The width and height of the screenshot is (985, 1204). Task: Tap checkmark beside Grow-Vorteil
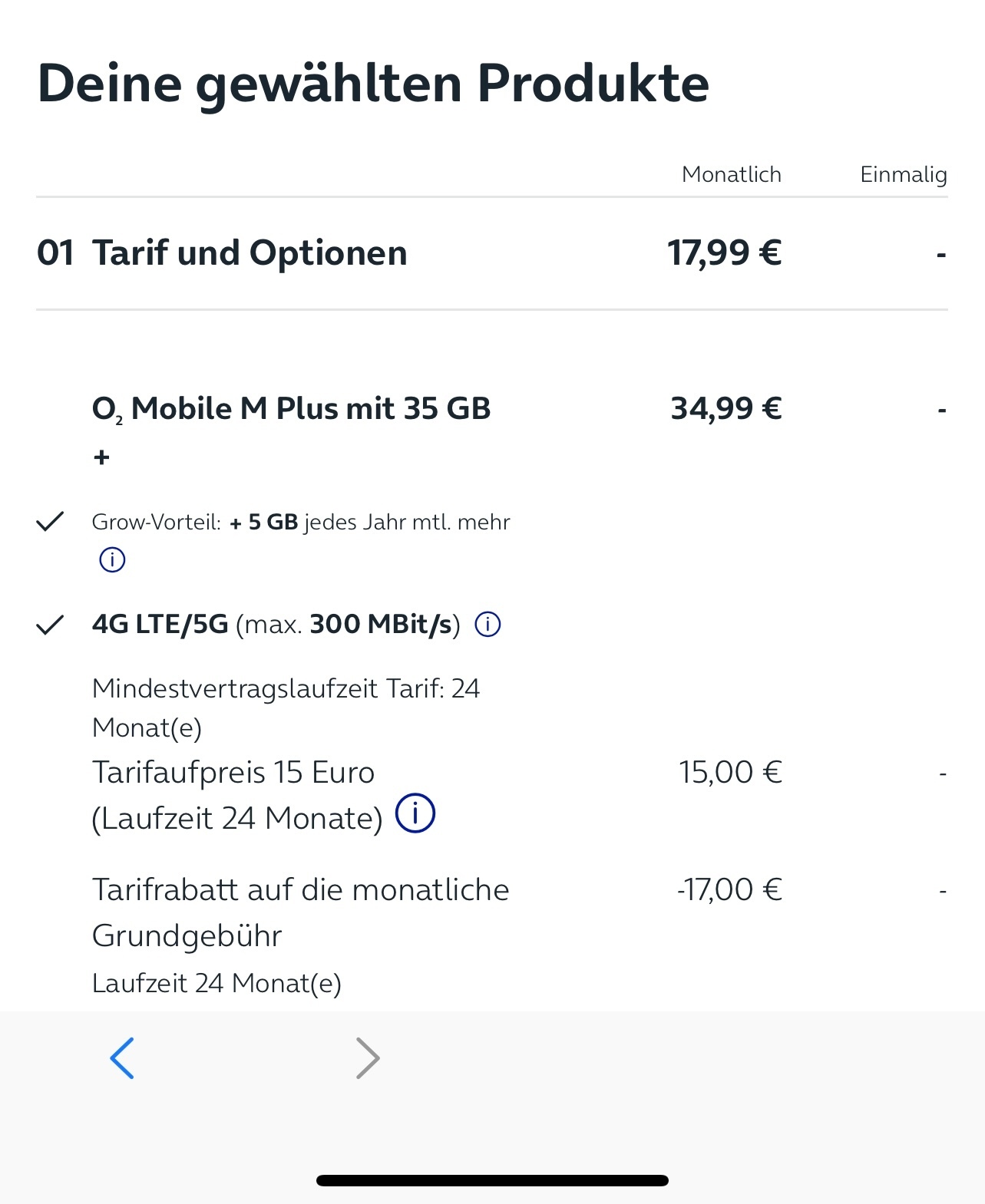pyautogui.click(x=50, y=522)
